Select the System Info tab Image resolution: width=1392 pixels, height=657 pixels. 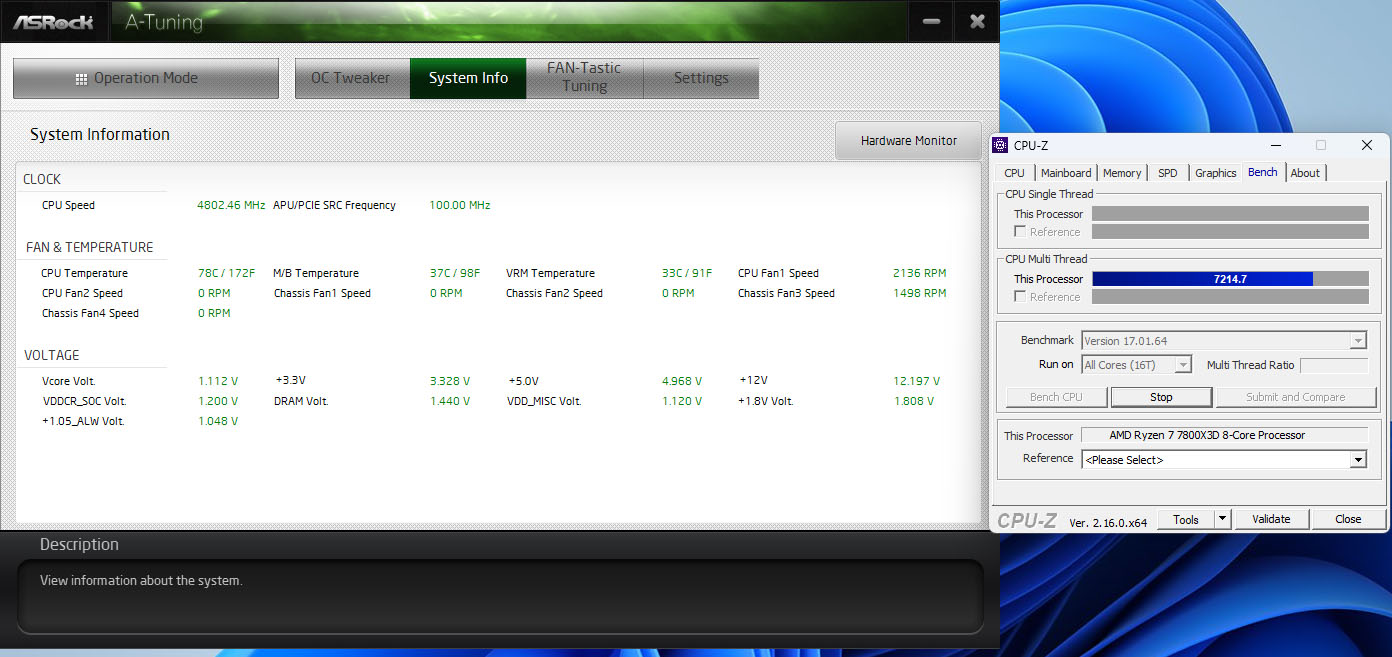coord(468,78)
